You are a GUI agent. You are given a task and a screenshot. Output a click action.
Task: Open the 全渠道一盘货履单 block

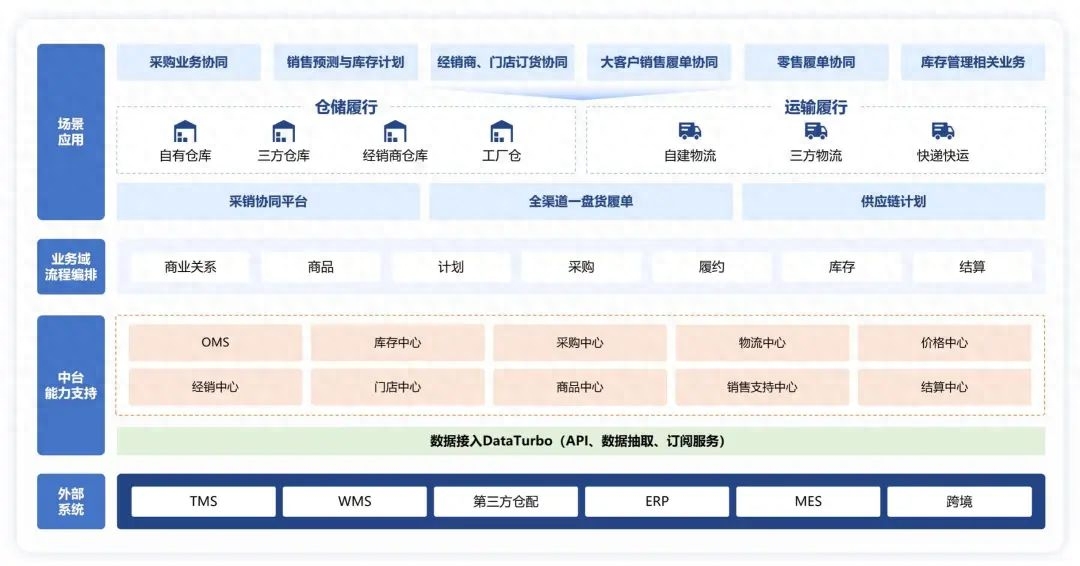coord(581,202)
